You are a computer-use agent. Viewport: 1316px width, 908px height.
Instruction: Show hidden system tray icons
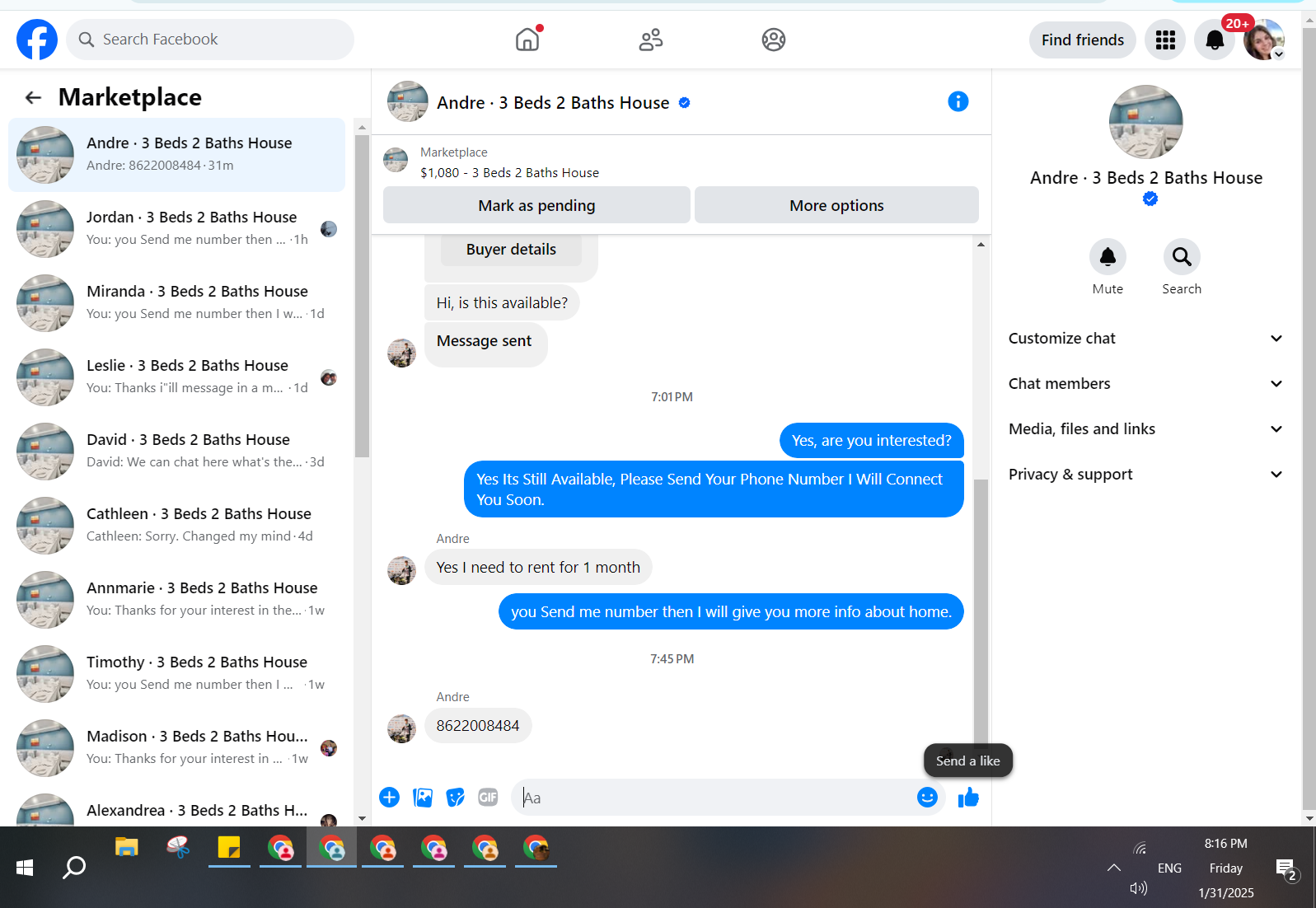point(1114,868)
